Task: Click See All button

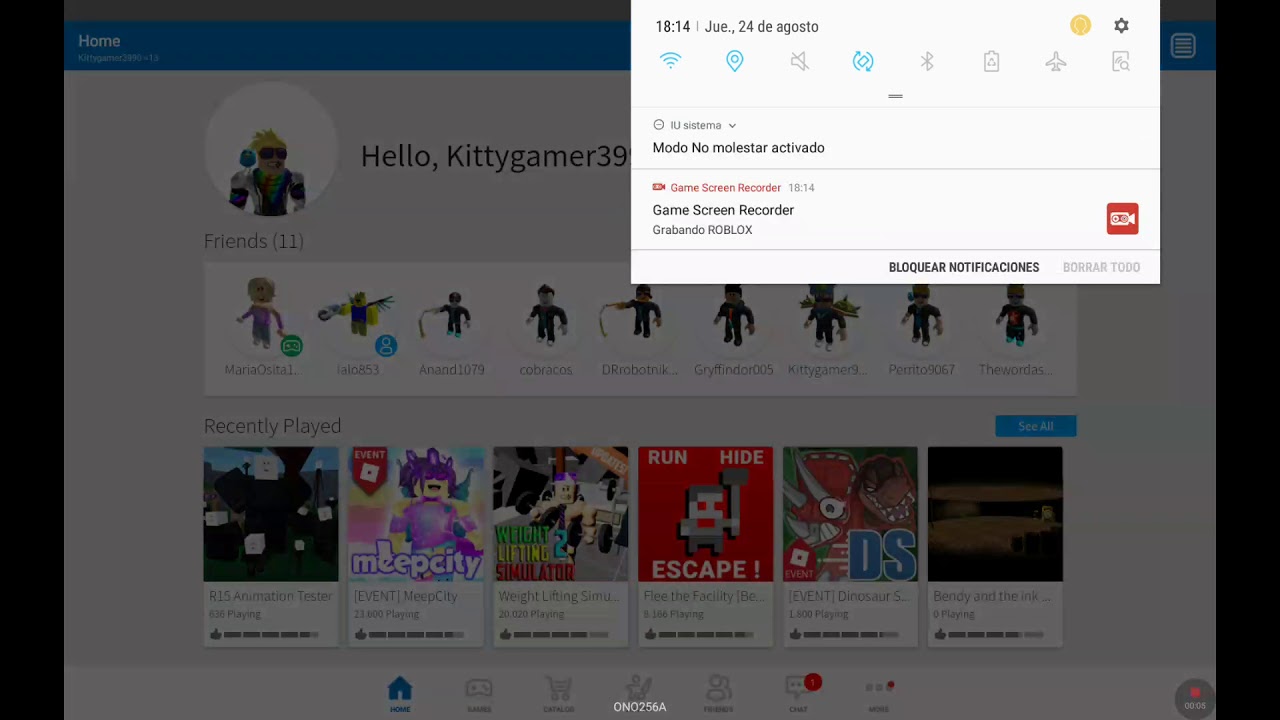Action: pyautogui.click(x=1035, y=426)
